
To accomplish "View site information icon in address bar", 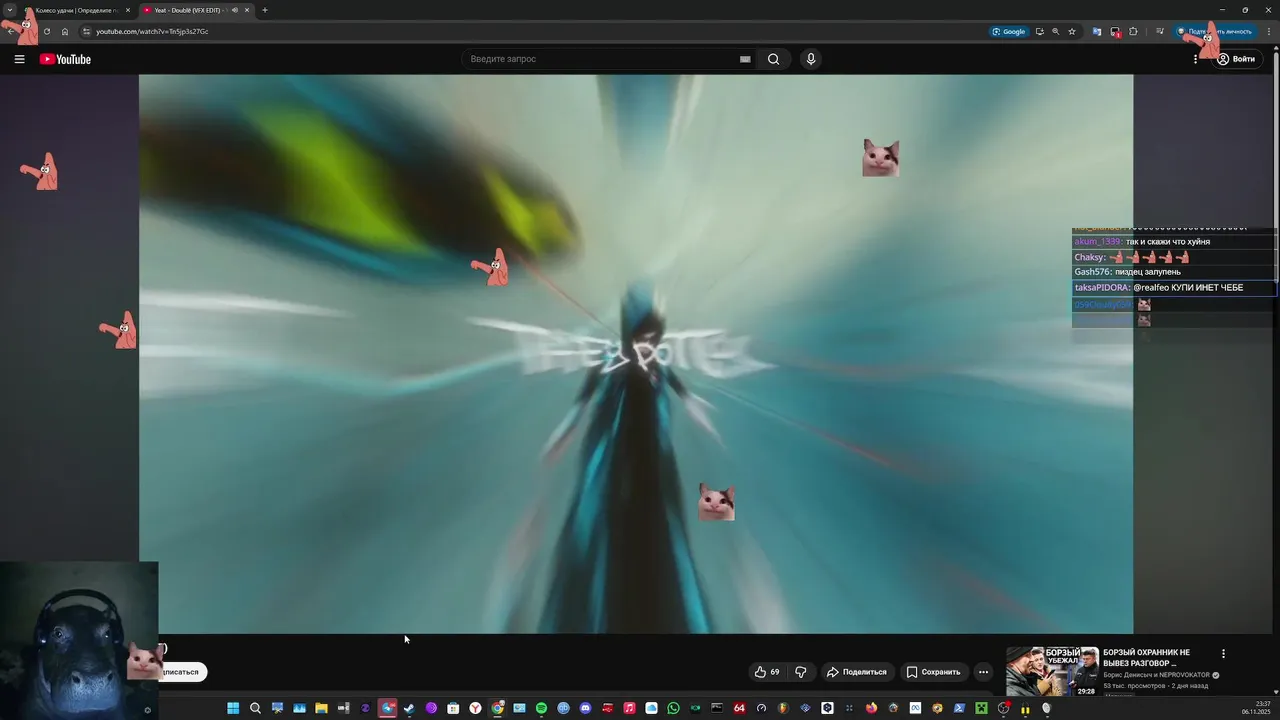I will (x=86, y=31).
